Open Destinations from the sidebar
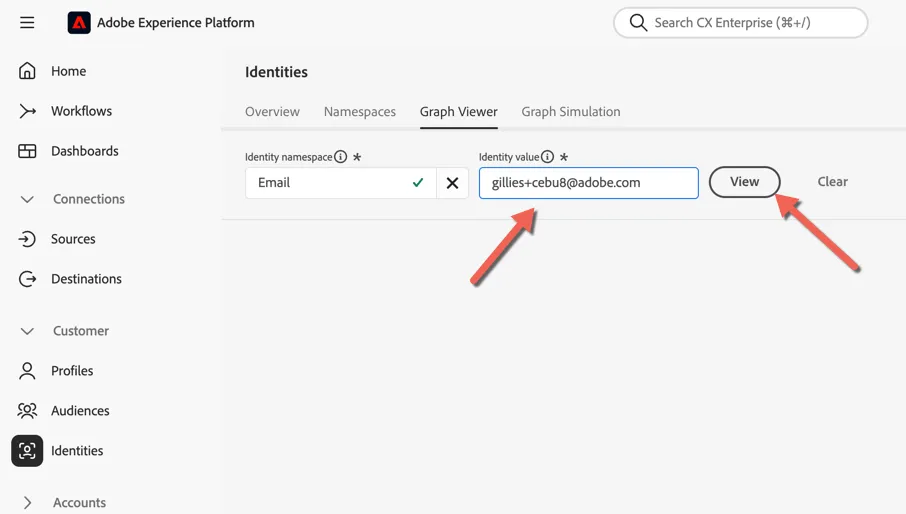Viewport: 906px width, 514px height. click(x=87, y=279)
